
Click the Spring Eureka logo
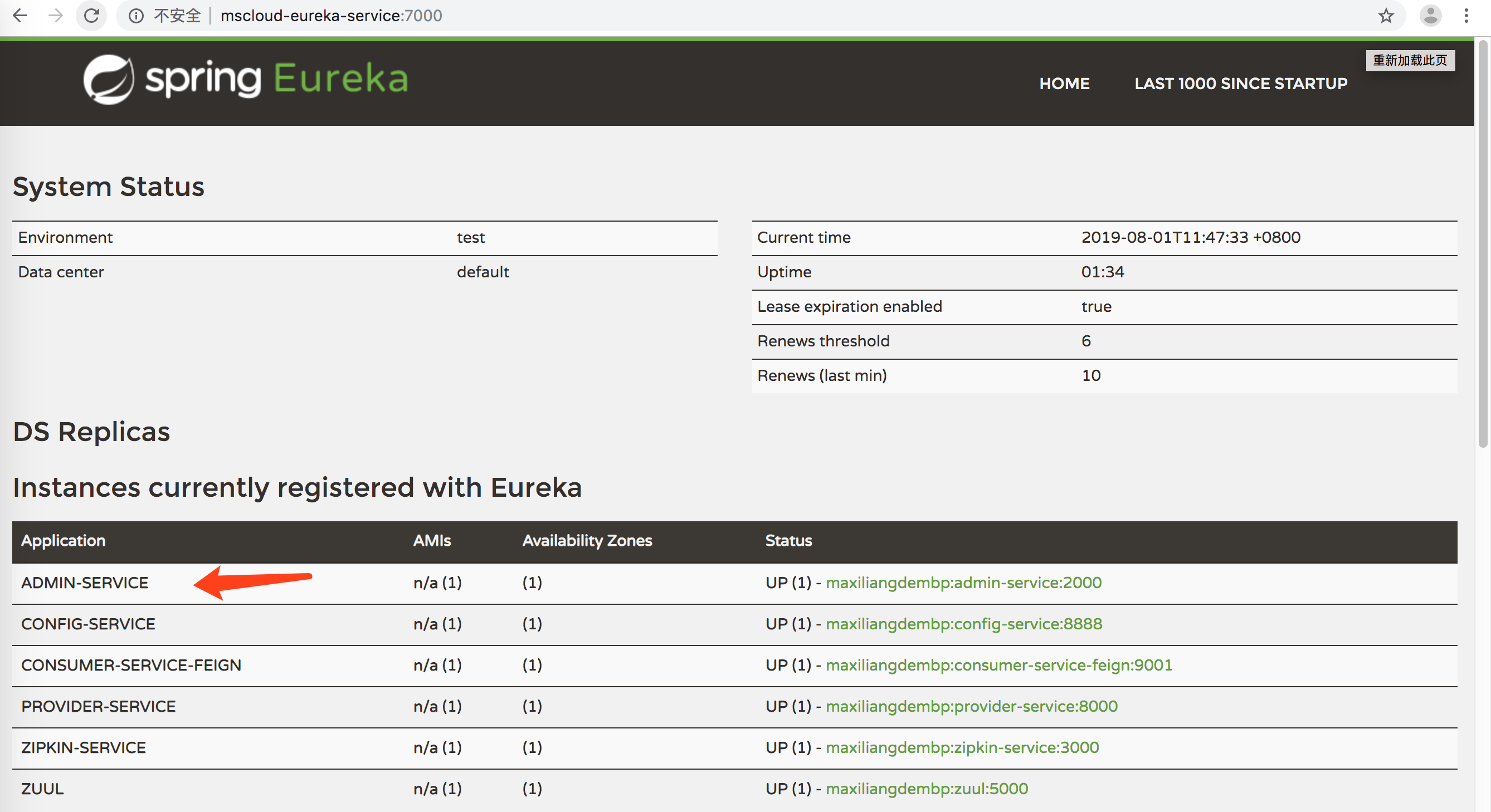[x=245, y=79]
